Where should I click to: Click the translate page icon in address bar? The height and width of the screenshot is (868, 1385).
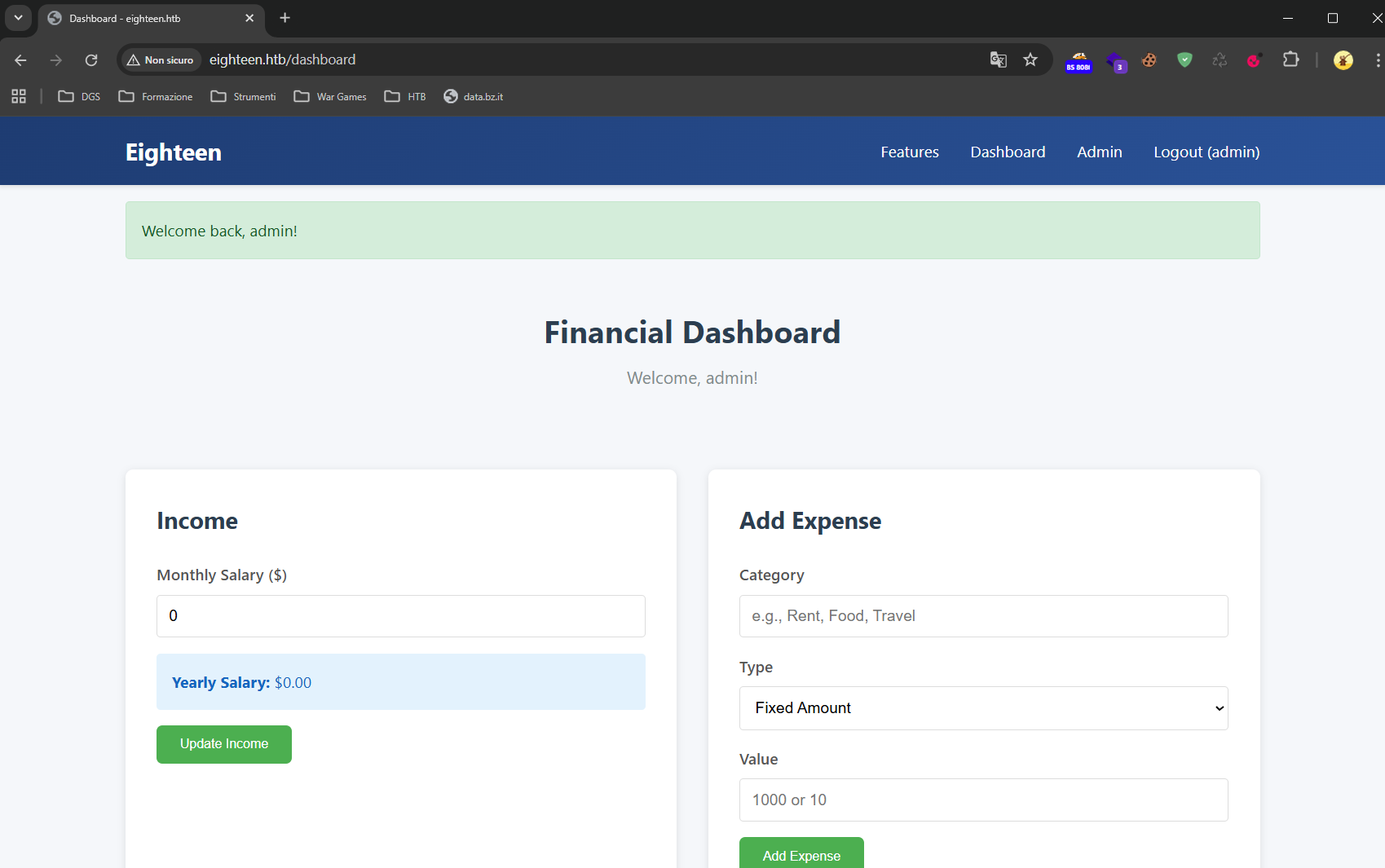point(998,59)
